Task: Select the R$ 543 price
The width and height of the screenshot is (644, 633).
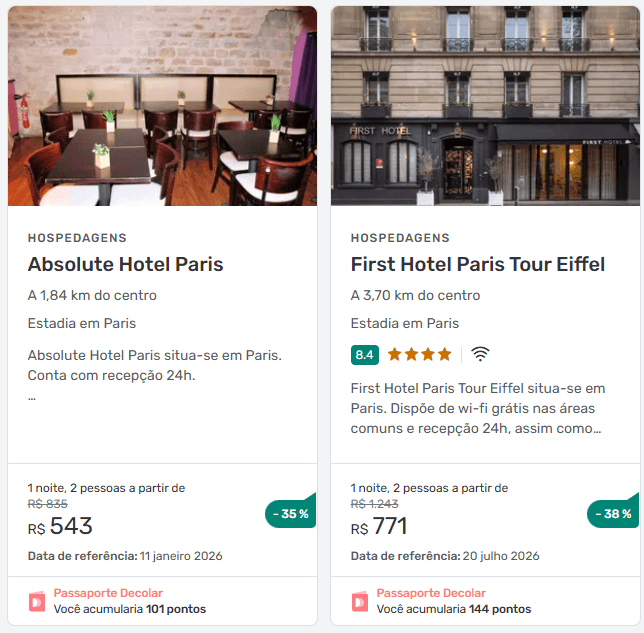Action: point(60,526)
